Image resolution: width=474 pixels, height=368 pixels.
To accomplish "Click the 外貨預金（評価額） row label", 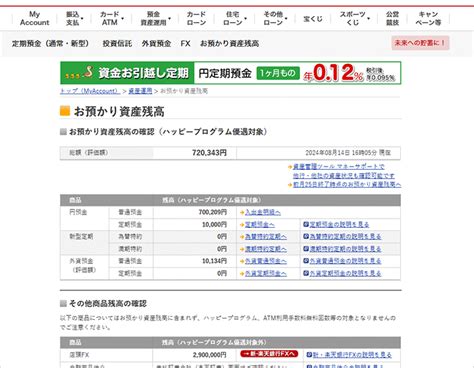I will tap(82, 265).
